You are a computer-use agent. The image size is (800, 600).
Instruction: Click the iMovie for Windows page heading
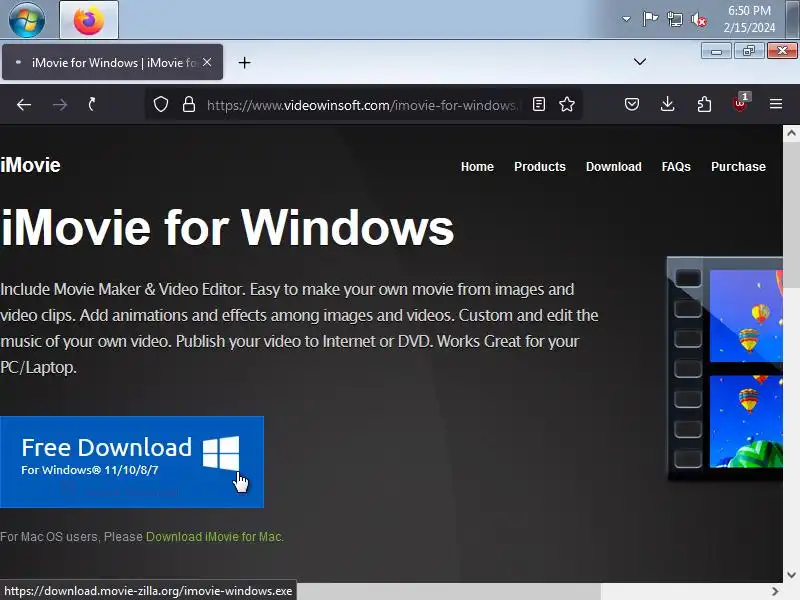tap(227, 228)
